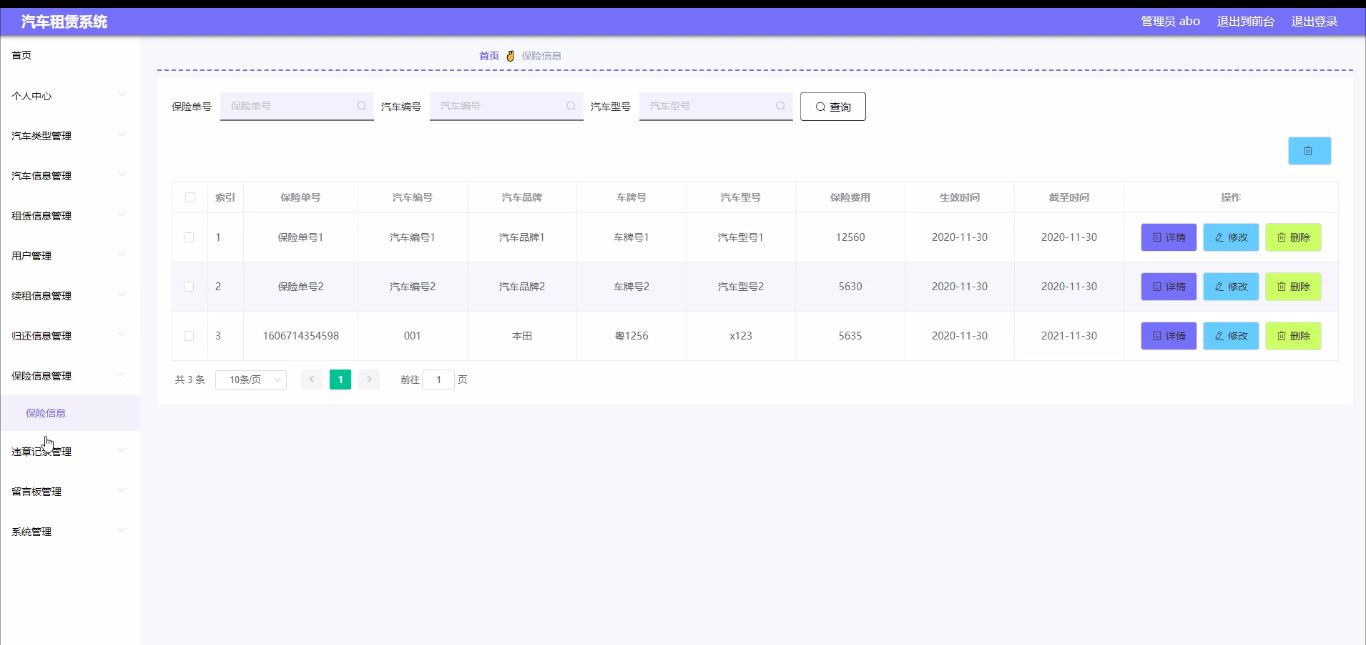Viewport: 1366px width, 645px height.
Task: Click cell 1606714354598
Action: tap(301, 336)
